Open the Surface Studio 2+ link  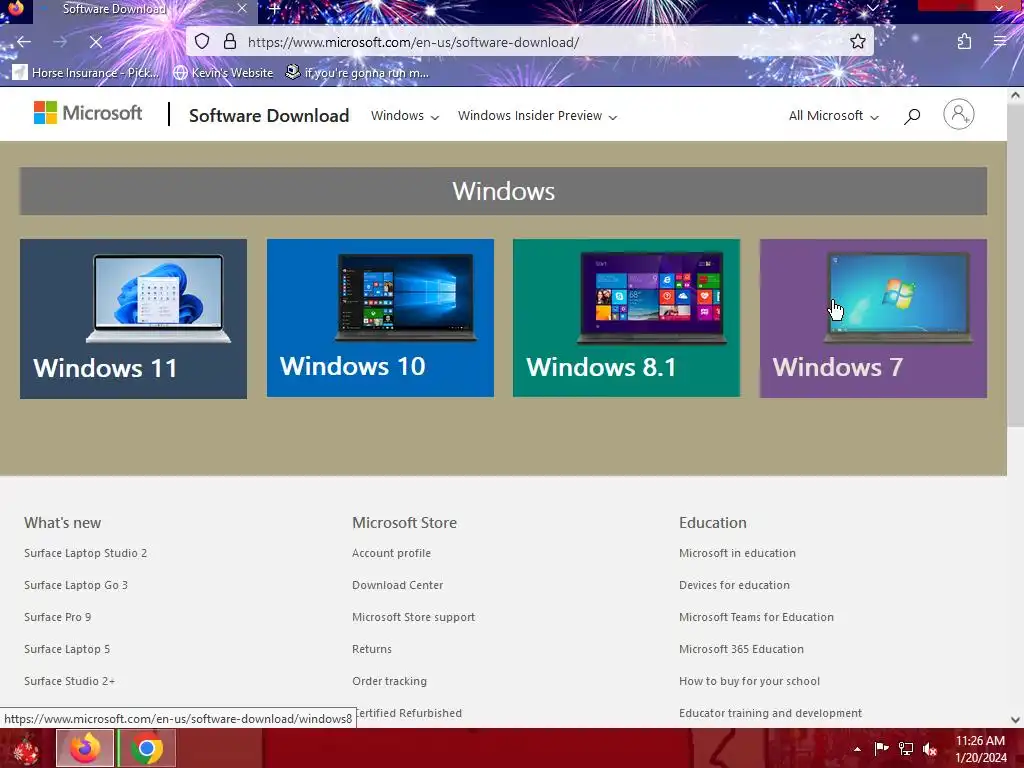(x=70, y=681)
